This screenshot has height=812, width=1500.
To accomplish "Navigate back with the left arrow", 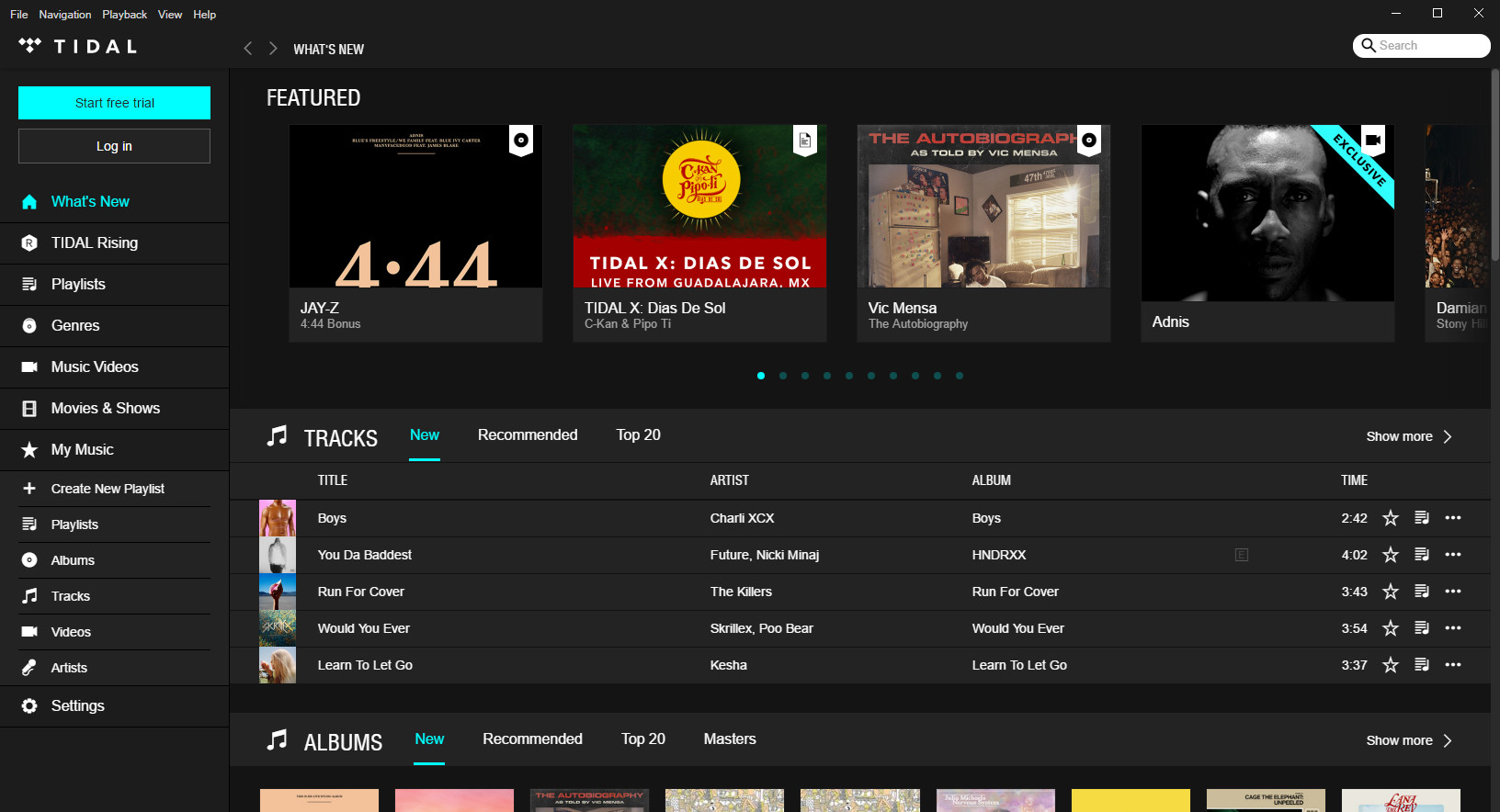I will coord(247,49).
